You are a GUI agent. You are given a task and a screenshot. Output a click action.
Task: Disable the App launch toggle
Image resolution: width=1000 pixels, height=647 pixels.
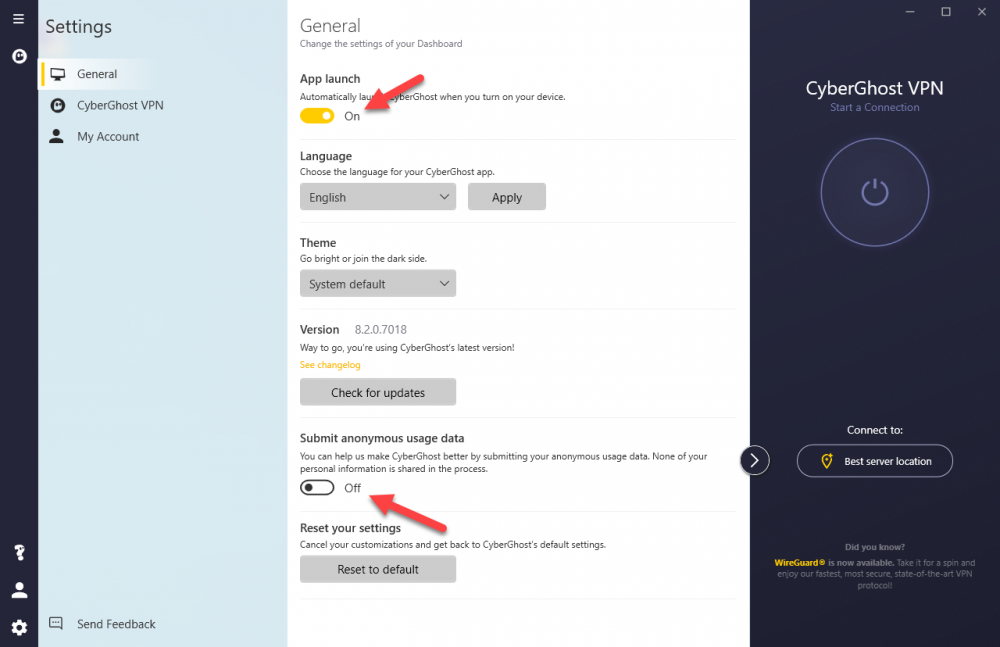click(317, 116)
